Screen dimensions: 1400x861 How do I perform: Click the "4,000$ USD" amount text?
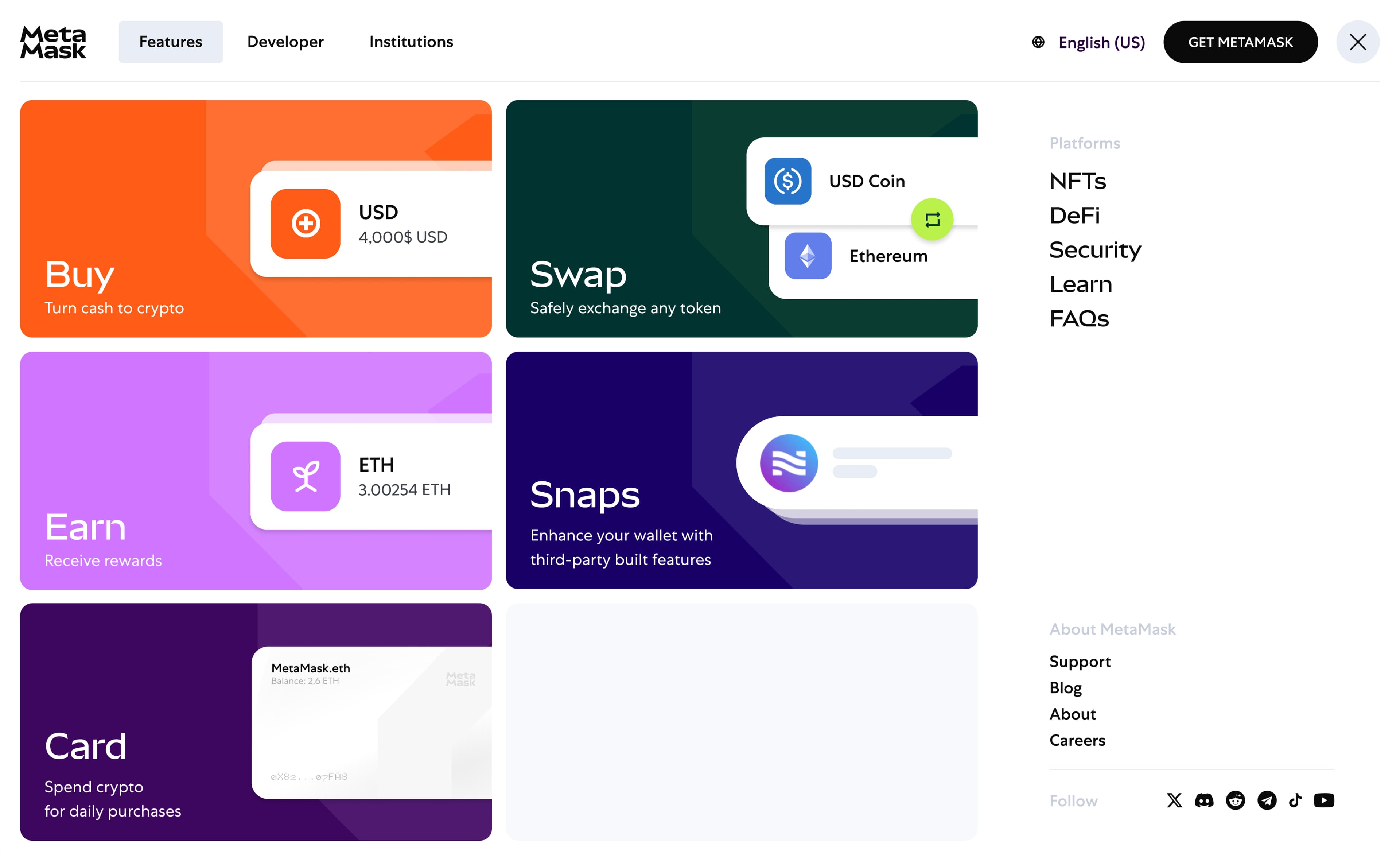pos(402,237)
